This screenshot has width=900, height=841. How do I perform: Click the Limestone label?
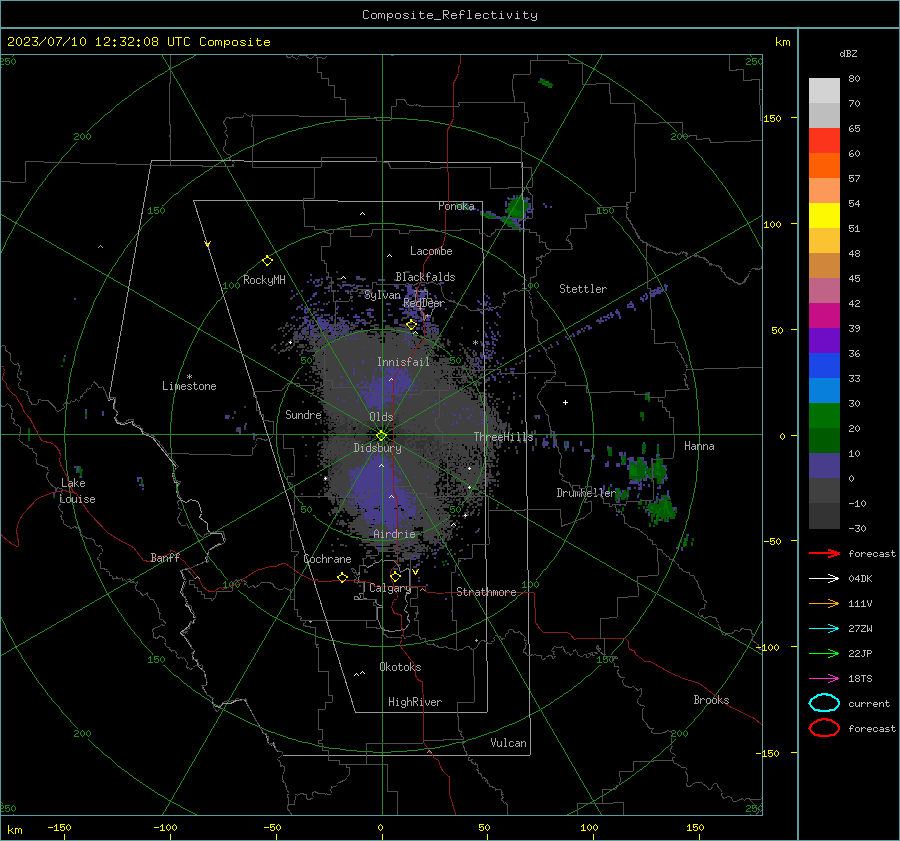coord(189,386)
